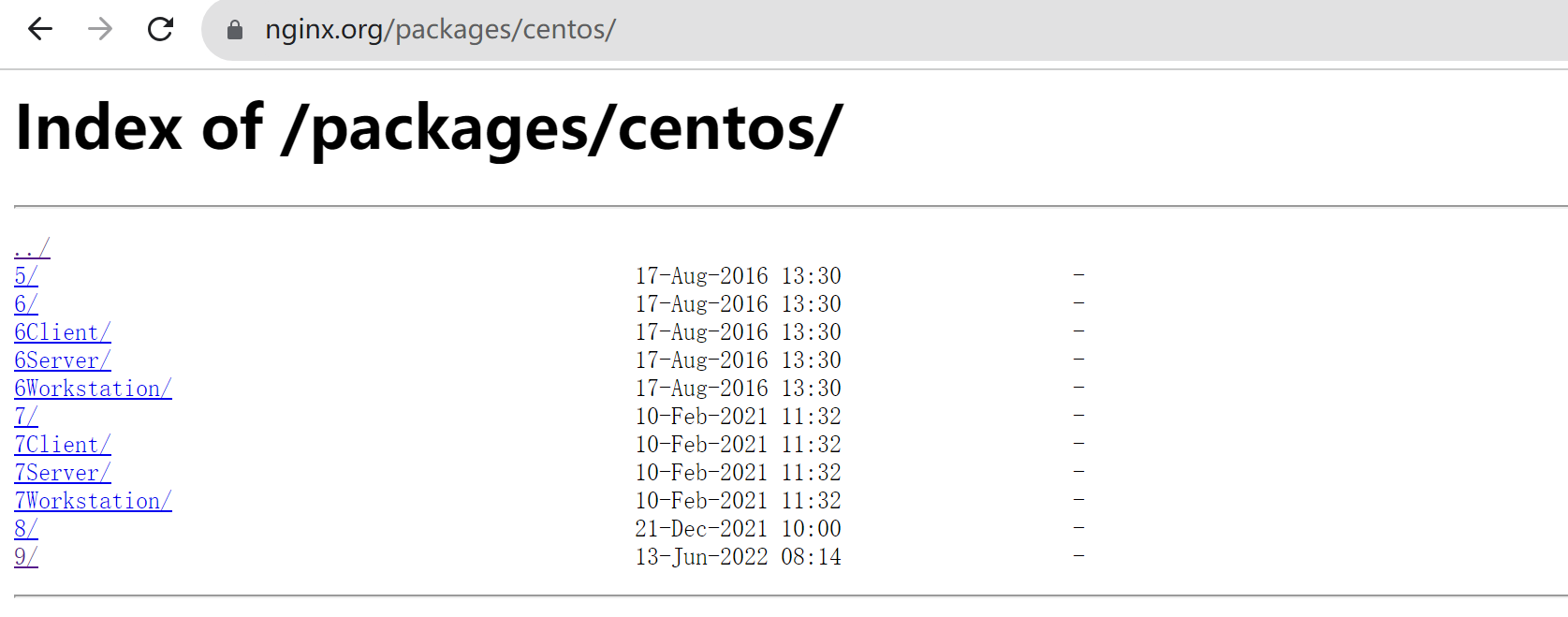
Task: Open the 6Client/ directory
Action: click(x=62, y=331)
